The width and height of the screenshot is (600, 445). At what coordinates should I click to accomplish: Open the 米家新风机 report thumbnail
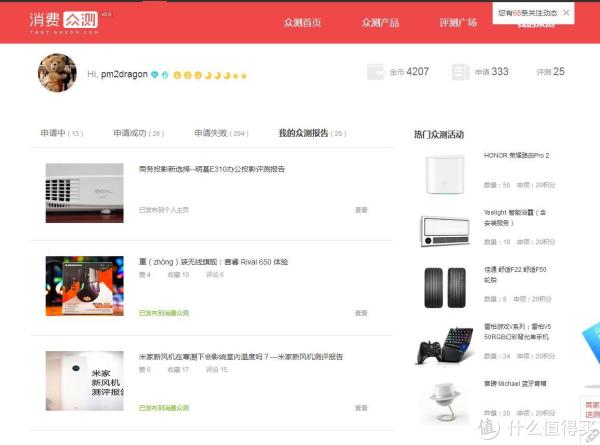(x=85, y=381)
